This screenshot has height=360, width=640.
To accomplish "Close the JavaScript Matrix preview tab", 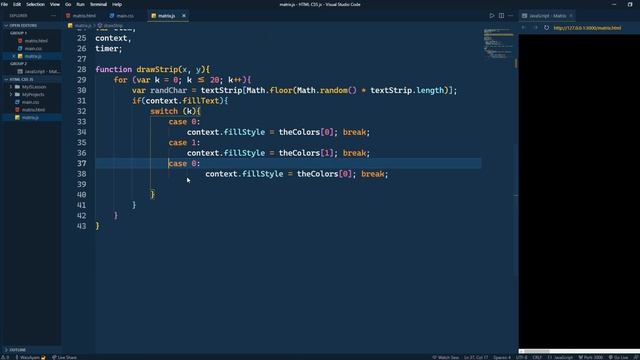I will point(571,16).
